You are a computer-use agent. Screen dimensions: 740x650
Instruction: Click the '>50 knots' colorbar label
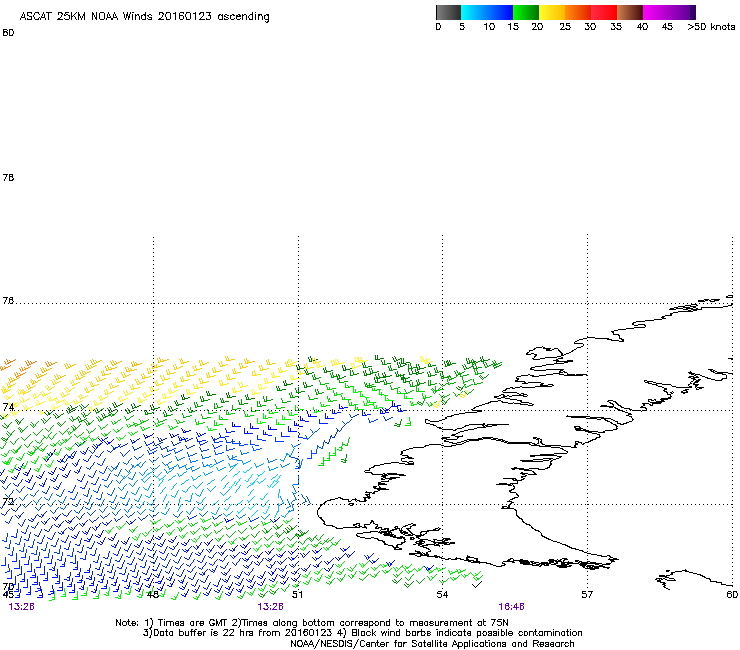711,27
